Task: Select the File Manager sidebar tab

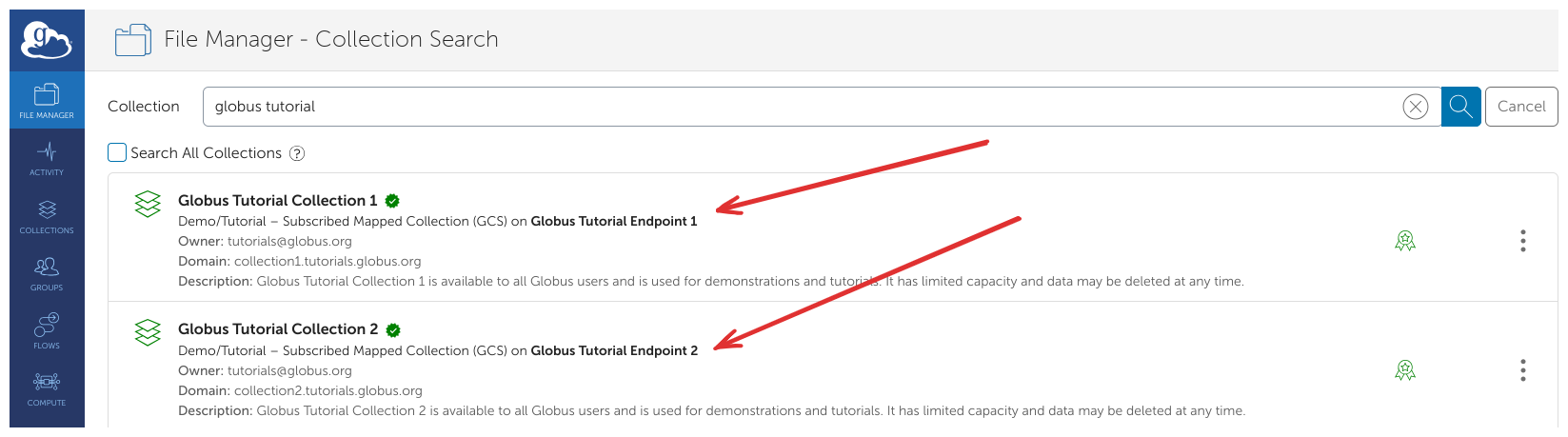Action: pos(47,101)
